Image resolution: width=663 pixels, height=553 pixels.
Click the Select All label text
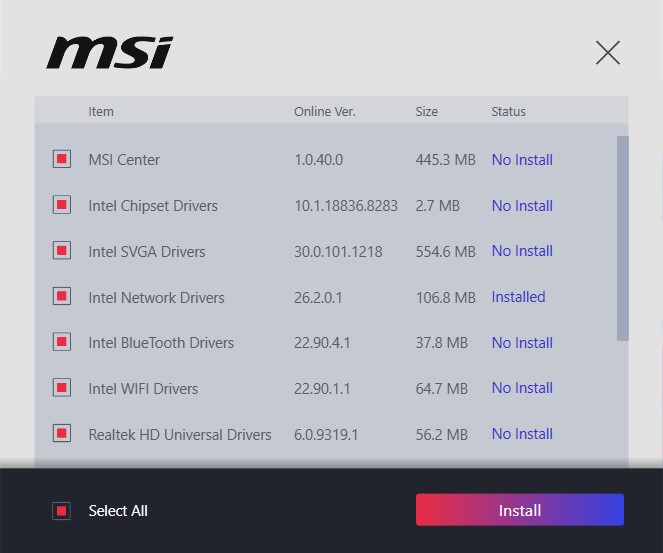[118, 511]
